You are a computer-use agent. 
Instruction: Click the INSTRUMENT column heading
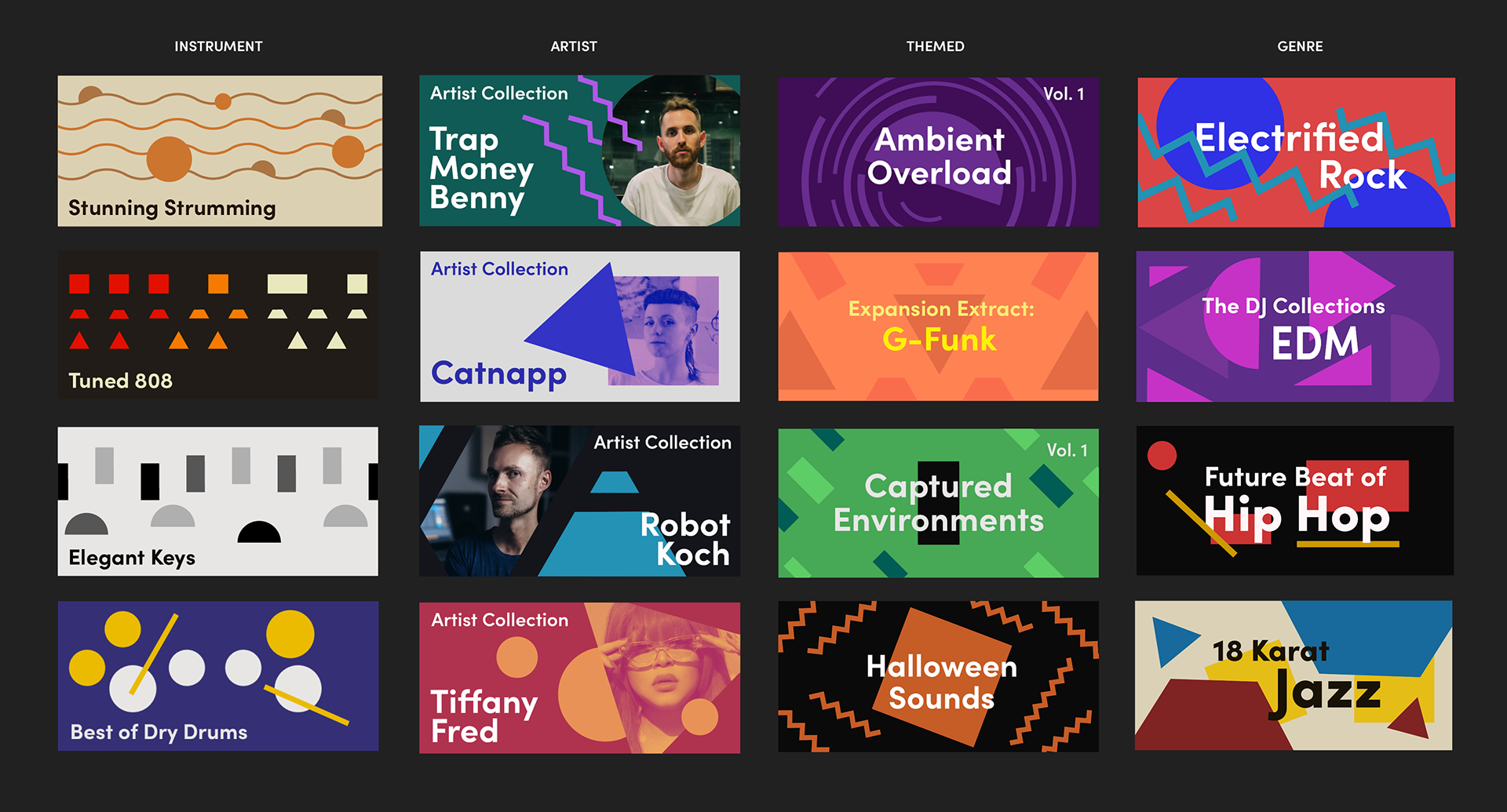point(218,46)
